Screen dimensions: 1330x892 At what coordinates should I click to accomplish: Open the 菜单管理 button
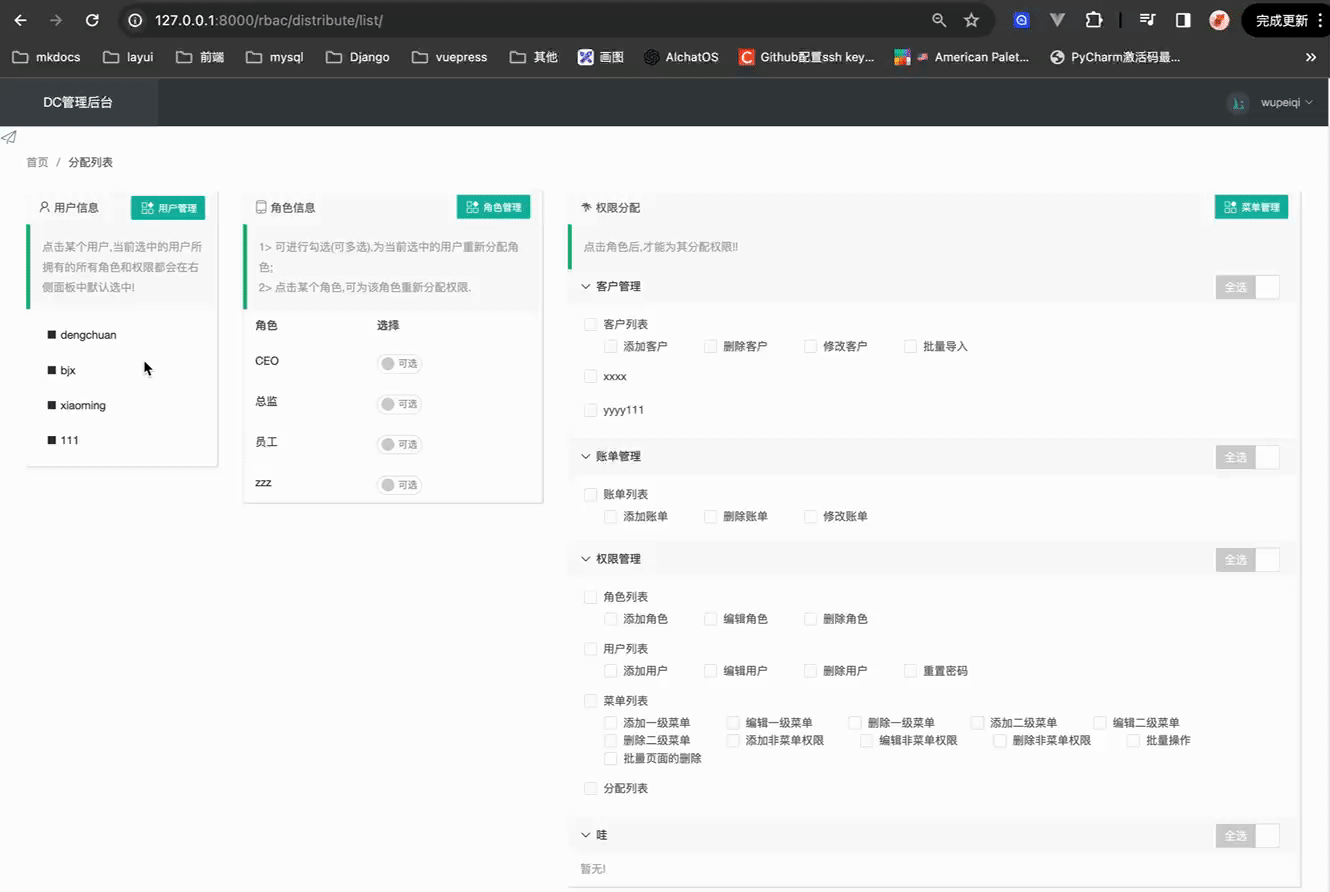click(1251, 207)
